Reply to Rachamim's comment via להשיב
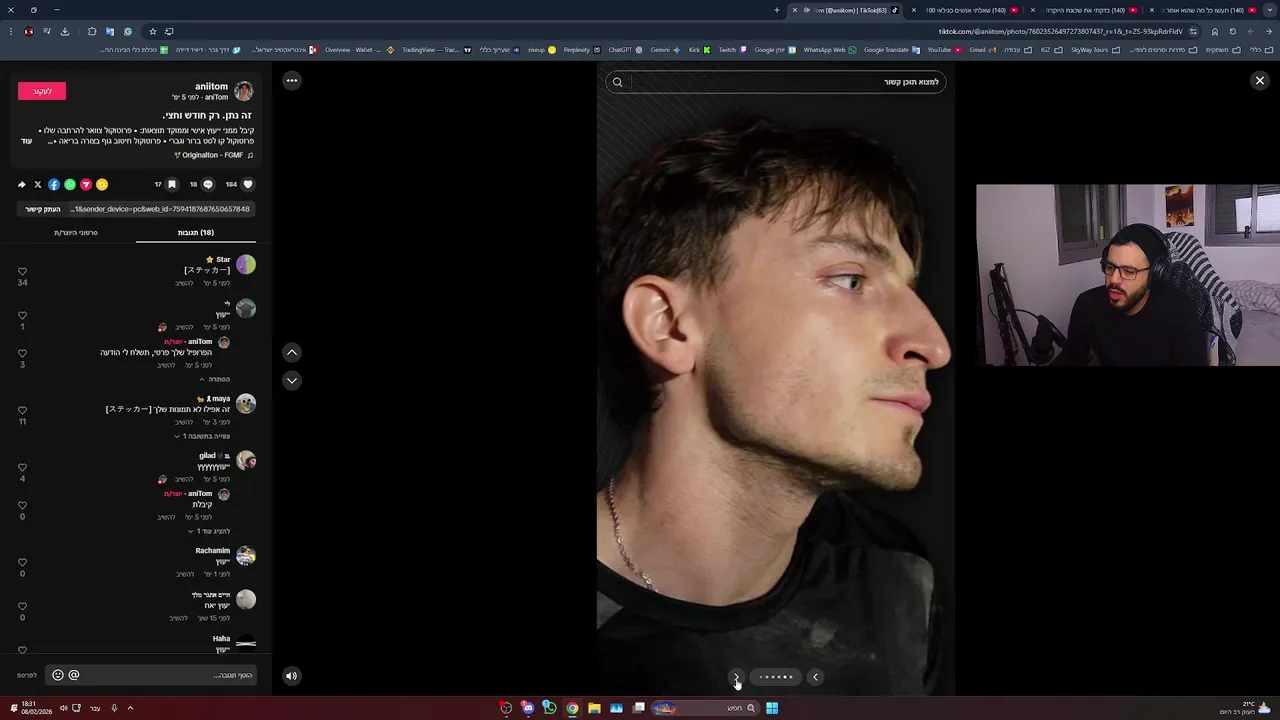This screenshot has width=1280, height=720. [x=185, y=574]
